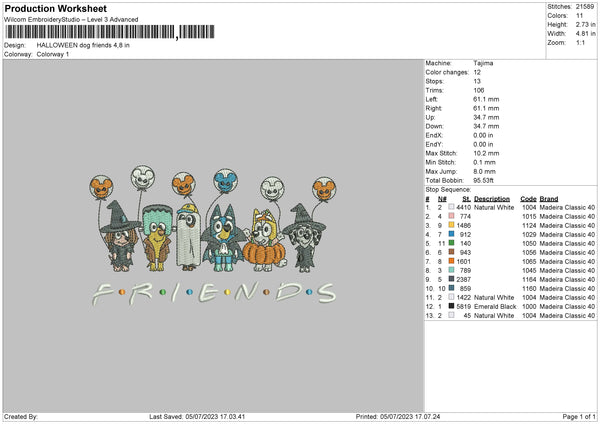Screen dimensions: 600x424
Task: Click the Colors value 11
Action: pyautogui.click(x=580, y=16)
